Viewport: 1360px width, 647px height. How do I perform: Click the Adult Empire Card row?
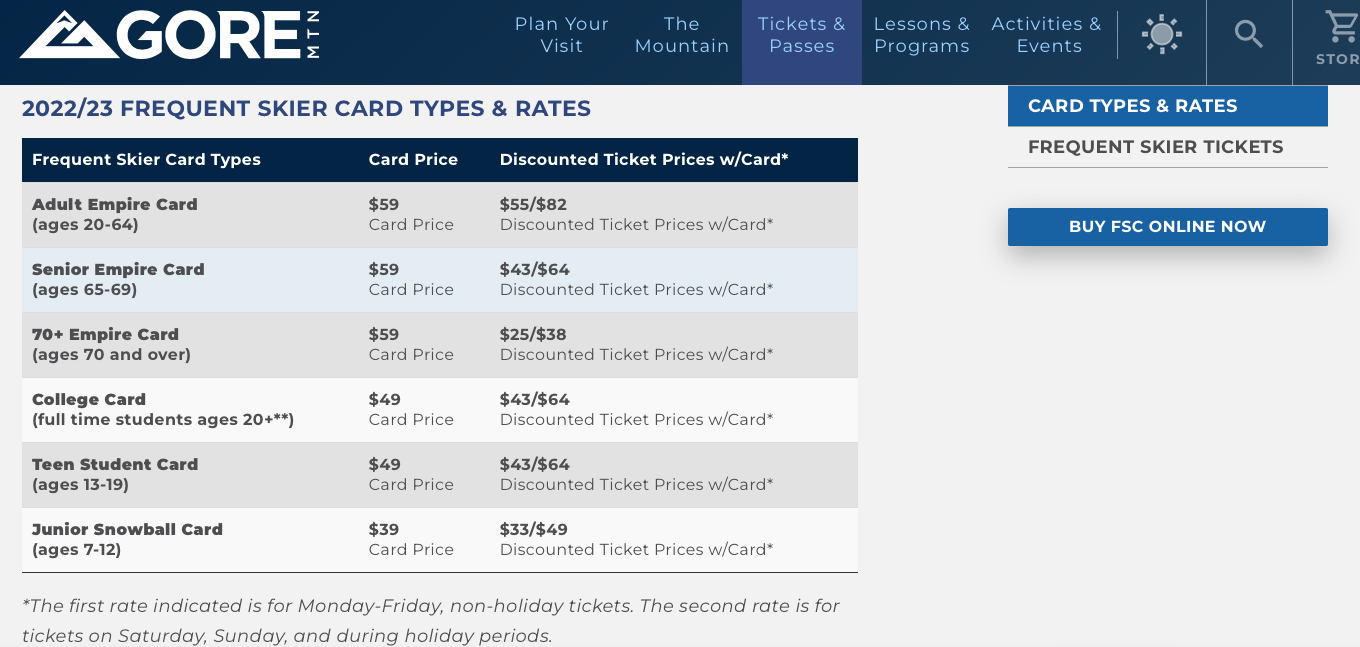point(115,214)
